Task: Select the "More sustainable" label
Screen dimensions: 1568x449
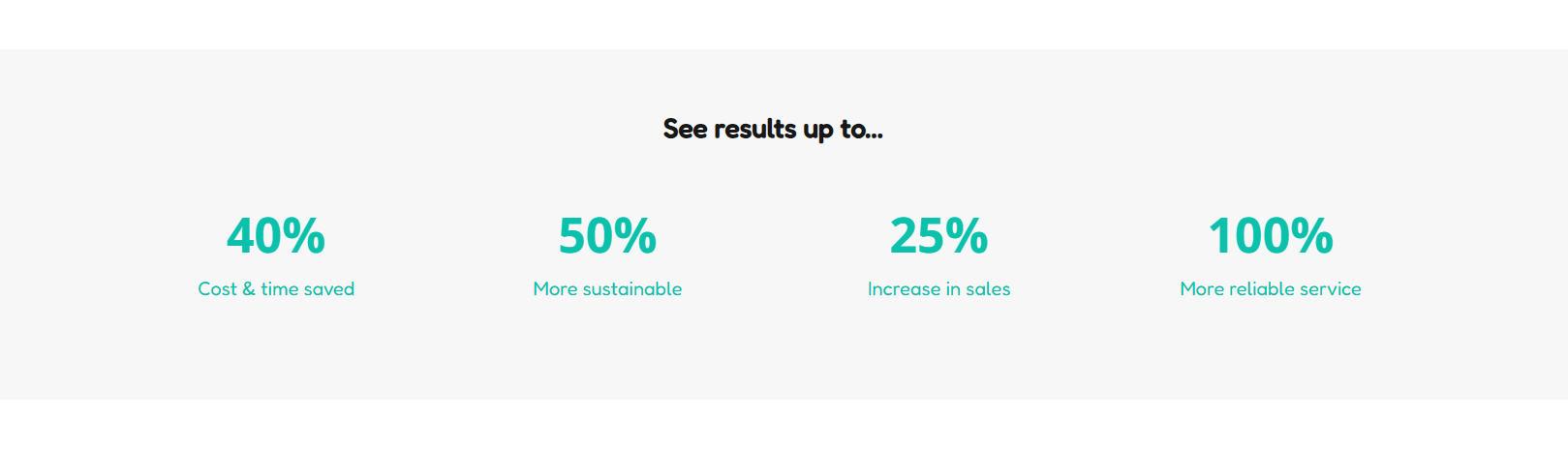Action: click(x=607, y=289)
